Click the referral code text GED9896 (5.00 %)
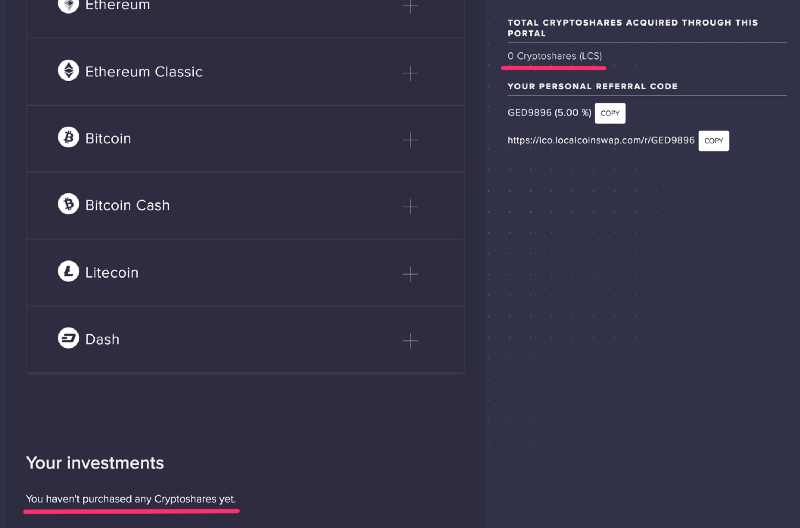 [x=549, y=113]
